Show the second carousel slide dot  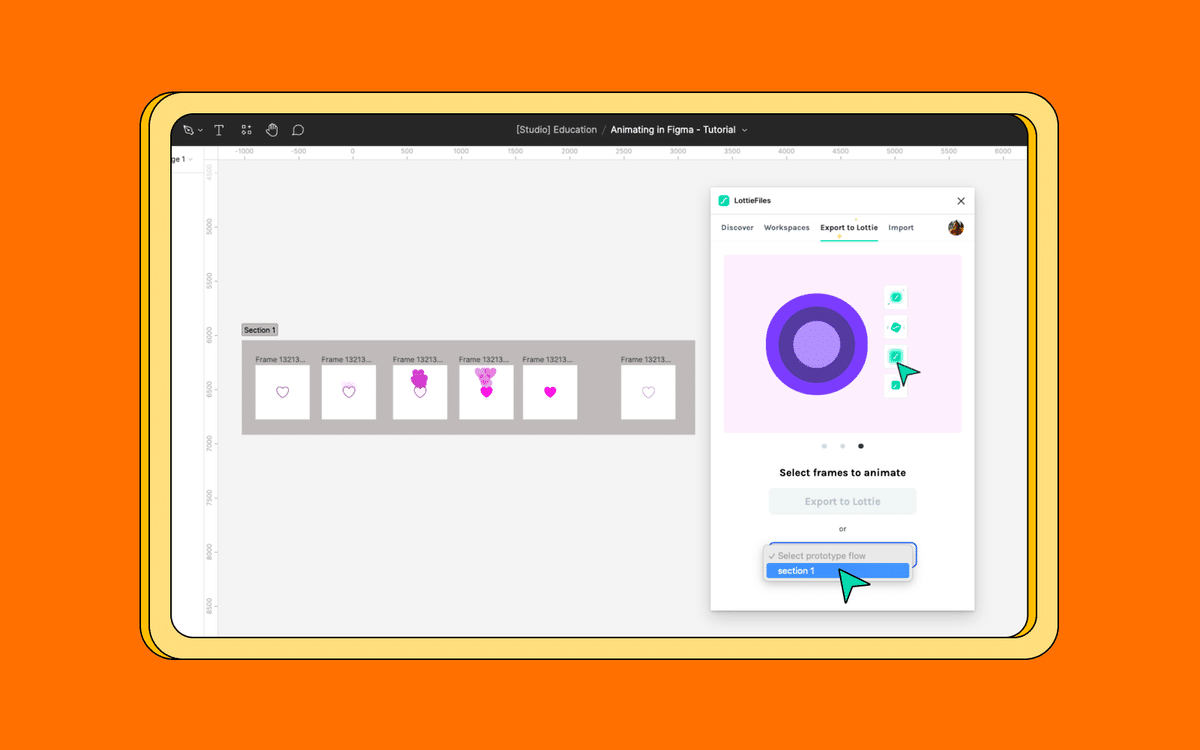(x=843, y=446)
